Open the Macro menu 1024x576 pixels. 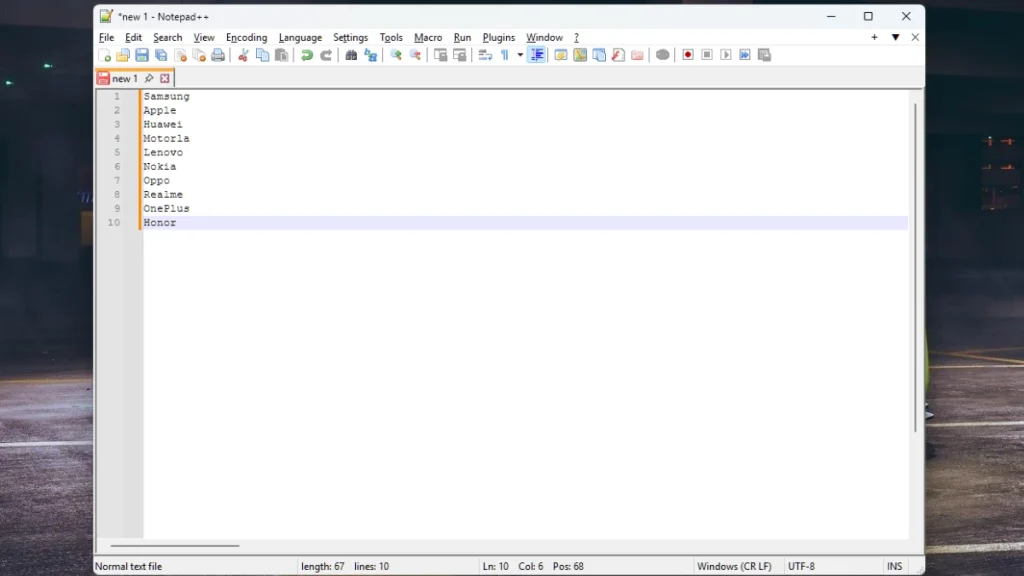[428, 37]
